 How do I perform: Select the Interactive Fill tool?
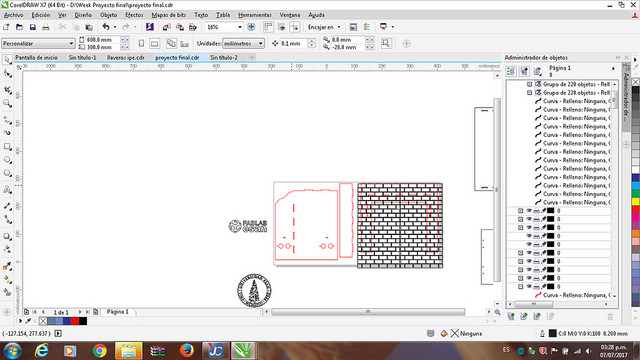coord(7,280)
